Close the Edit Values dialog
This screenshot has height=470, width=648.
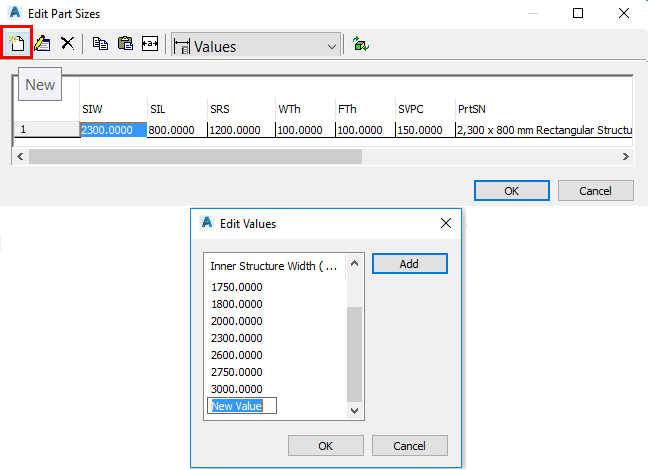[x=446, y=223]
